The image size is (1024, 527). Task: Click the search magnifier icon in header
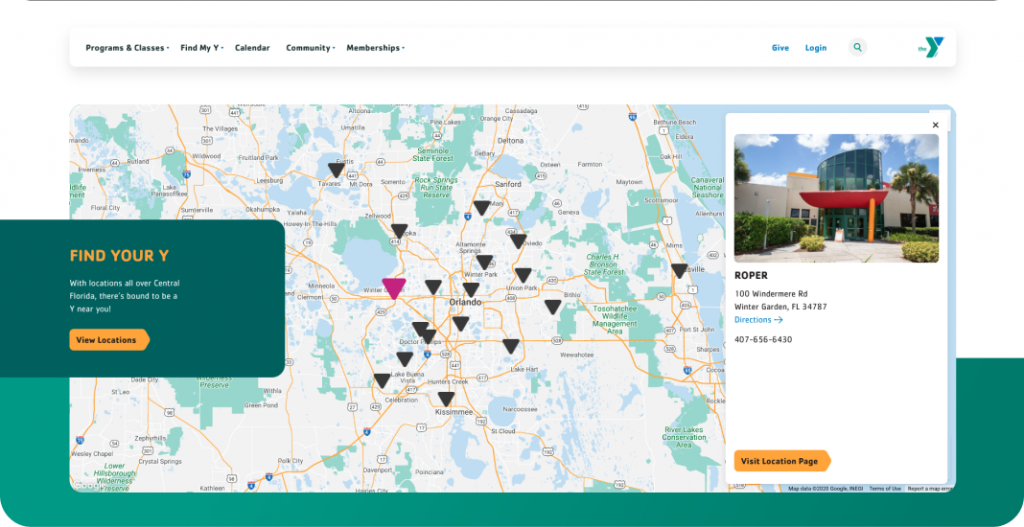pos(857,47)
